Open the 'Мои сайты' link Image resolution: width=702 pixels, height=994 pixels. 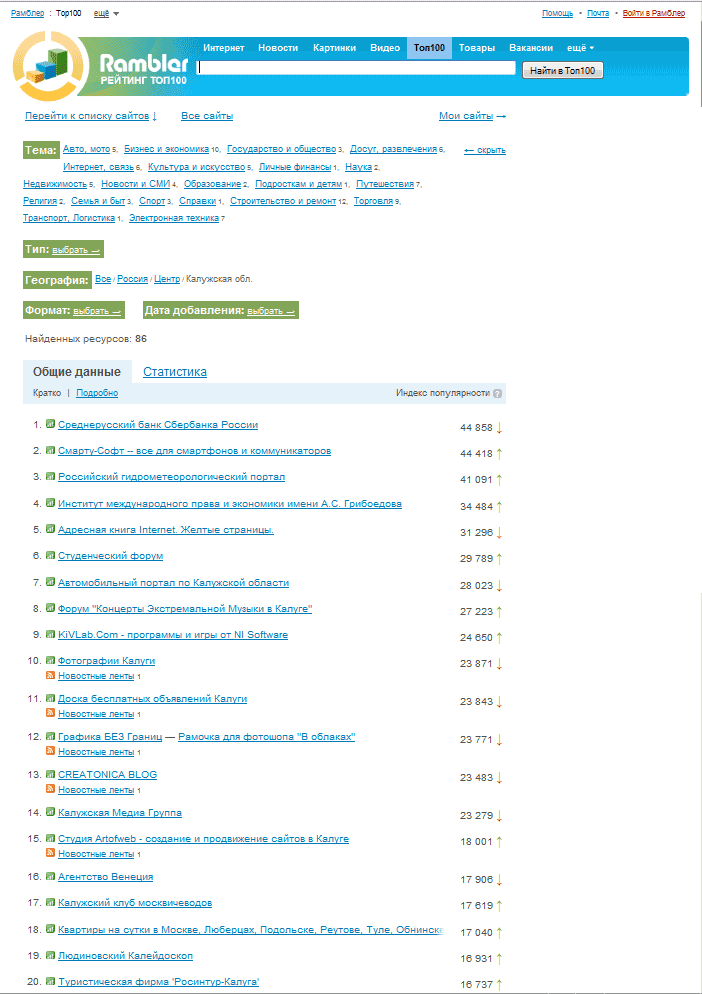[472, 116]
